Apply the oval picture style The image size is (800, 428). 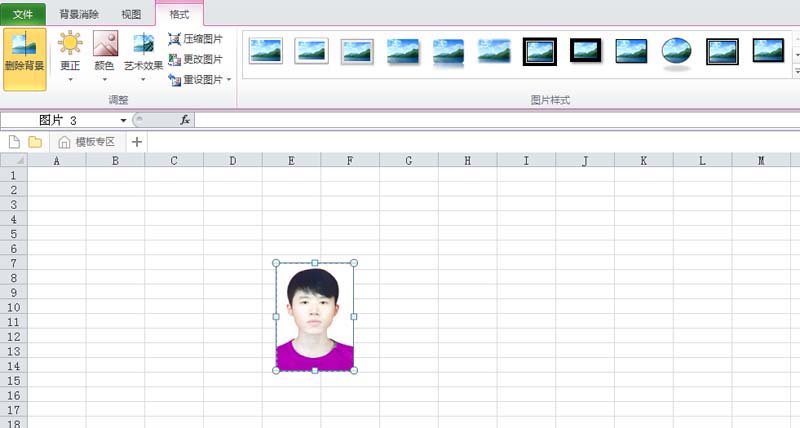coord(677,53)
